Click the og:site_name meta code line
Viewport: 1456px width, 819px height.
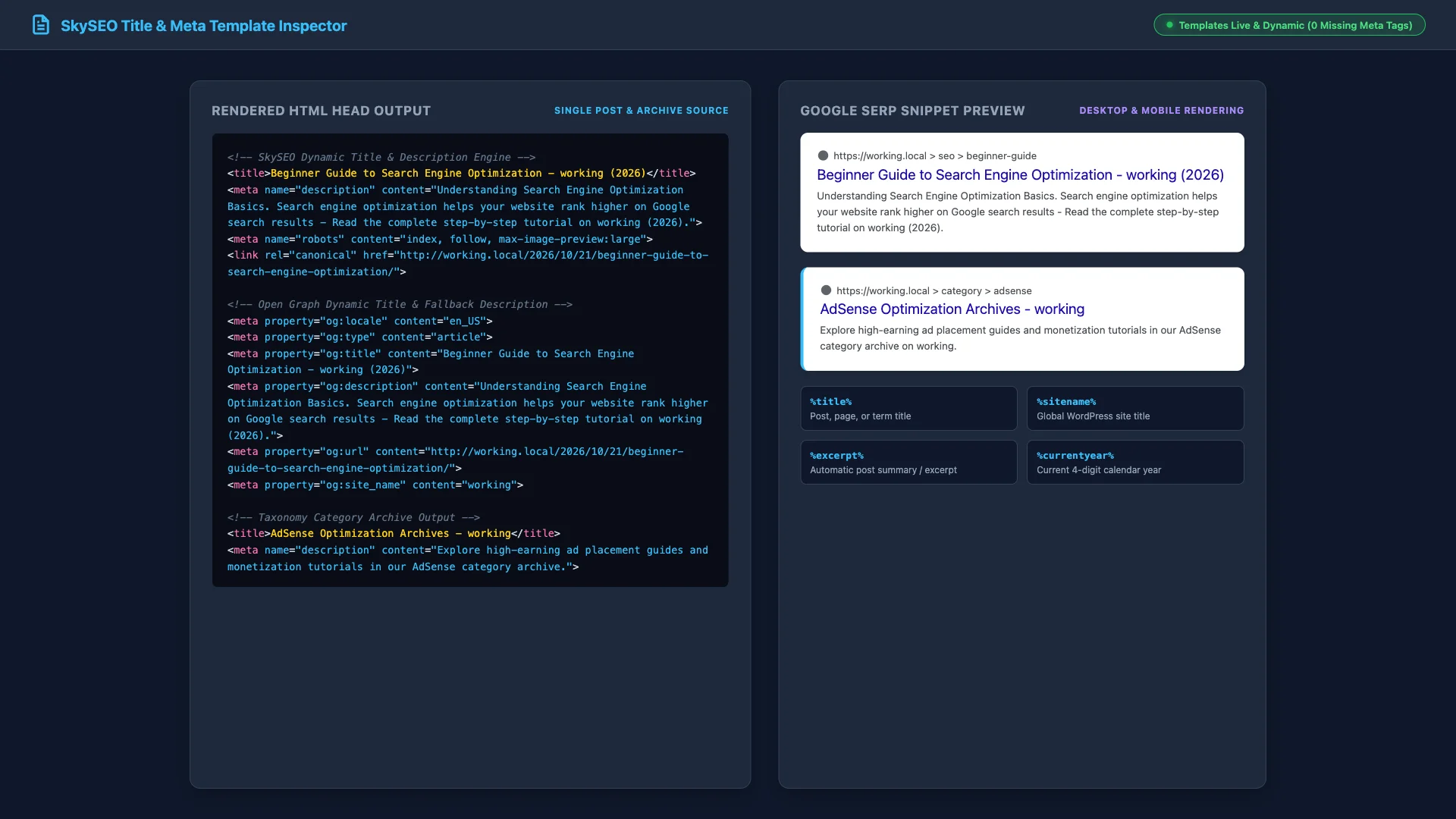point(375,485)
